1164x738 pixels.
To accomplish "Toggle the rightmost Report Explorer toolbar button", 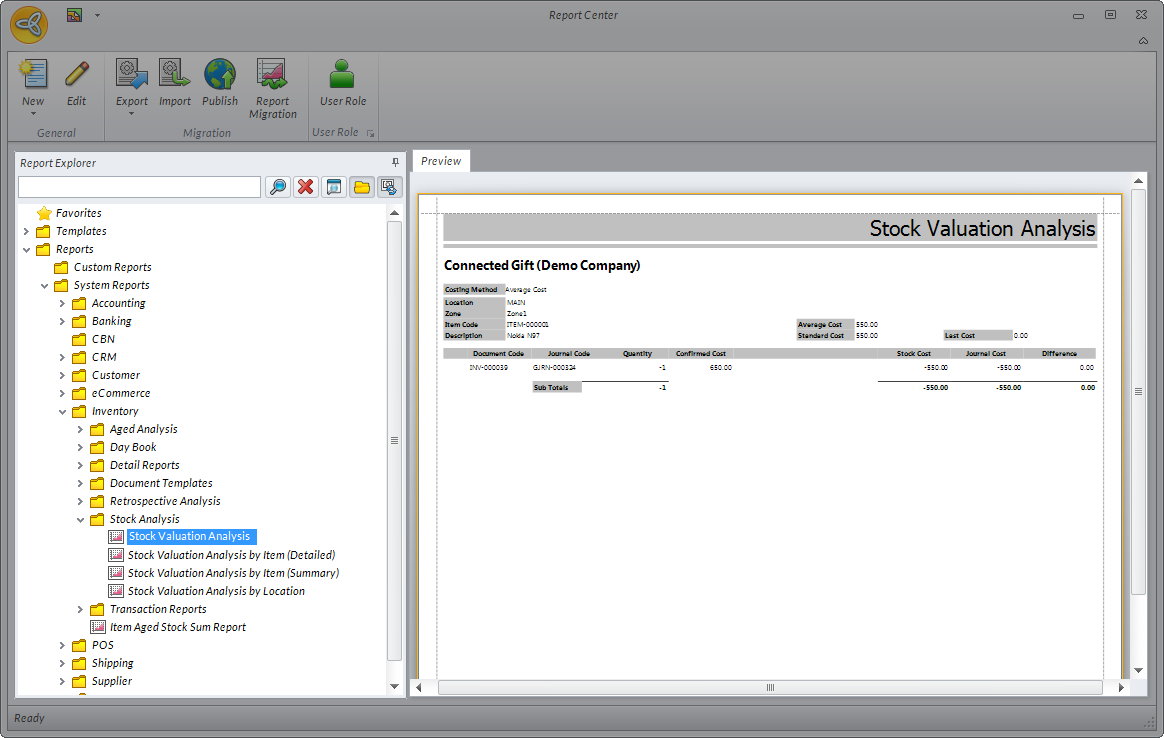I will tap(389, 187).
